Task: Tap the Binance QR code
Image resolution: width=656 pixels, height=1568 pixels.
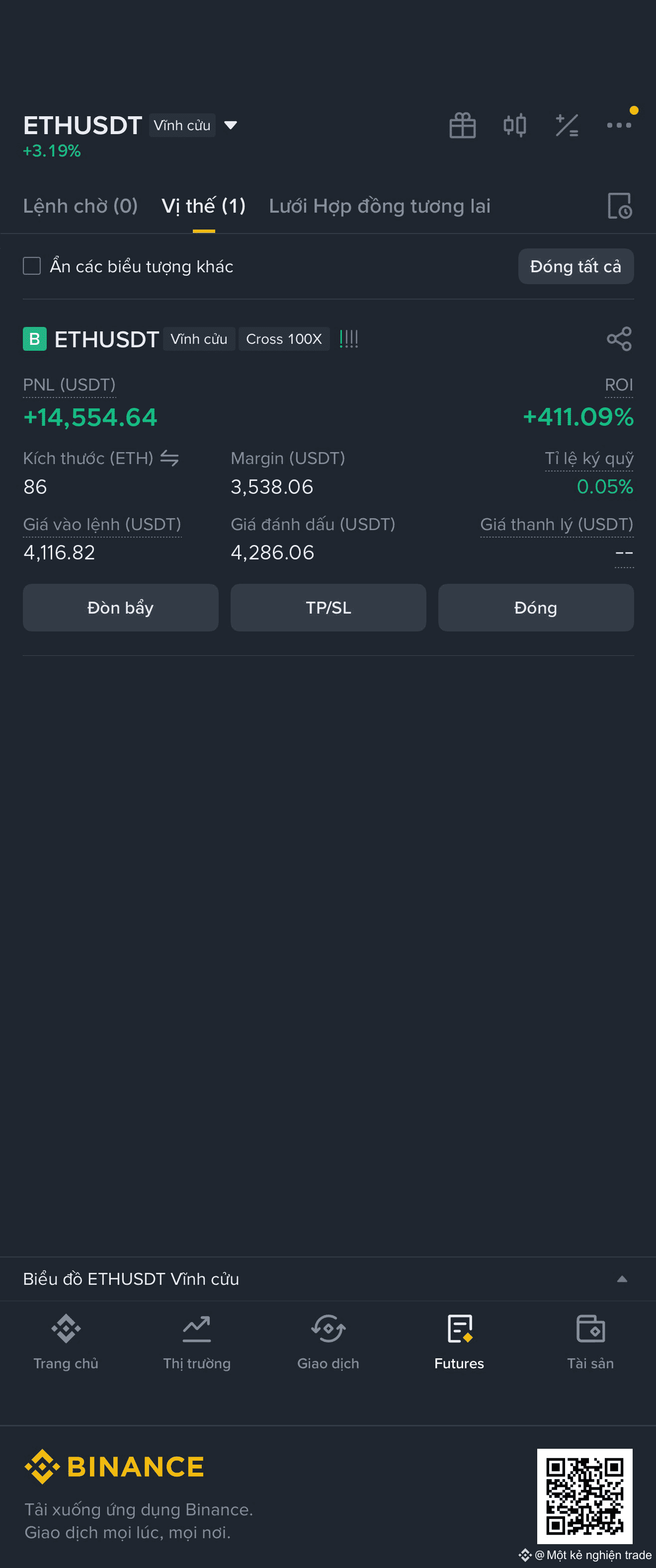Action: [x=585, y=1496]
